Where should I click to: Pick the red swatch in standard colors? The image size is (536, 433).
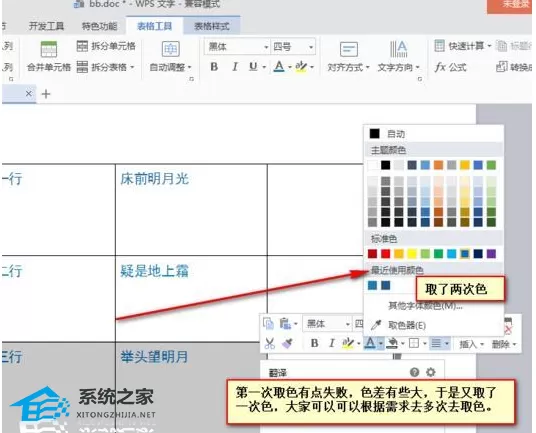click(385, 254)
